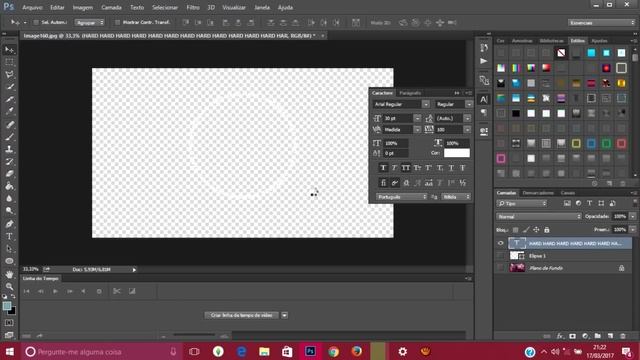Toggle Faux Italic in Character panel
The height and width of the screenshot is (360, 640).
394,168
